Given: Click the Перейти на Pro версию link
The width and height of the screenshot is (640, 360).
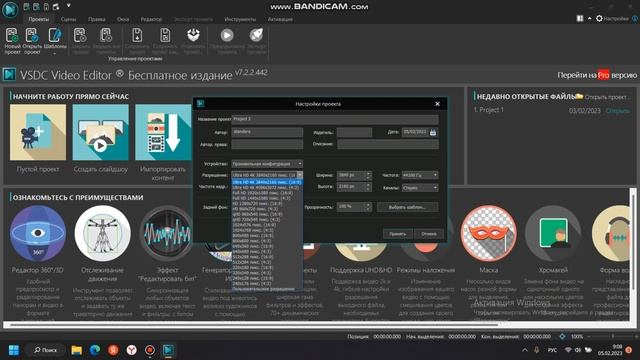Looking at the screenshot, I should (x=597, y=75).
